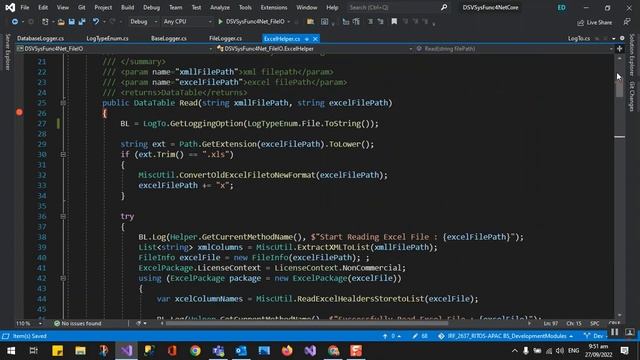Open Windows Start menu
The image size is (640, 360).
tap(11, 351)
